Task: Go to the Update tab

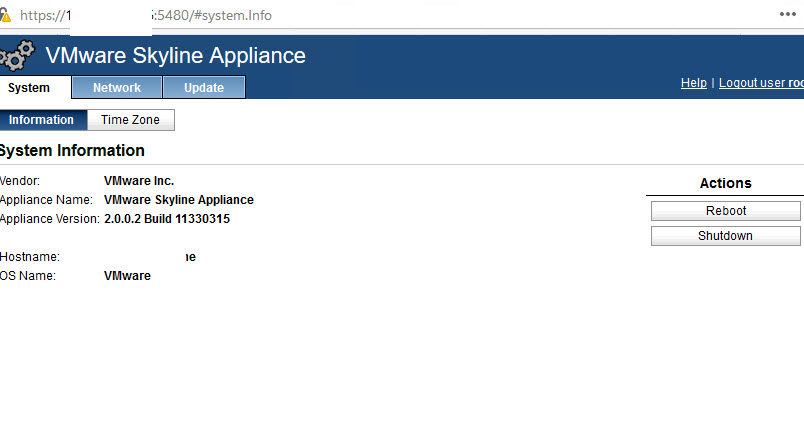Action: (204, 88)
